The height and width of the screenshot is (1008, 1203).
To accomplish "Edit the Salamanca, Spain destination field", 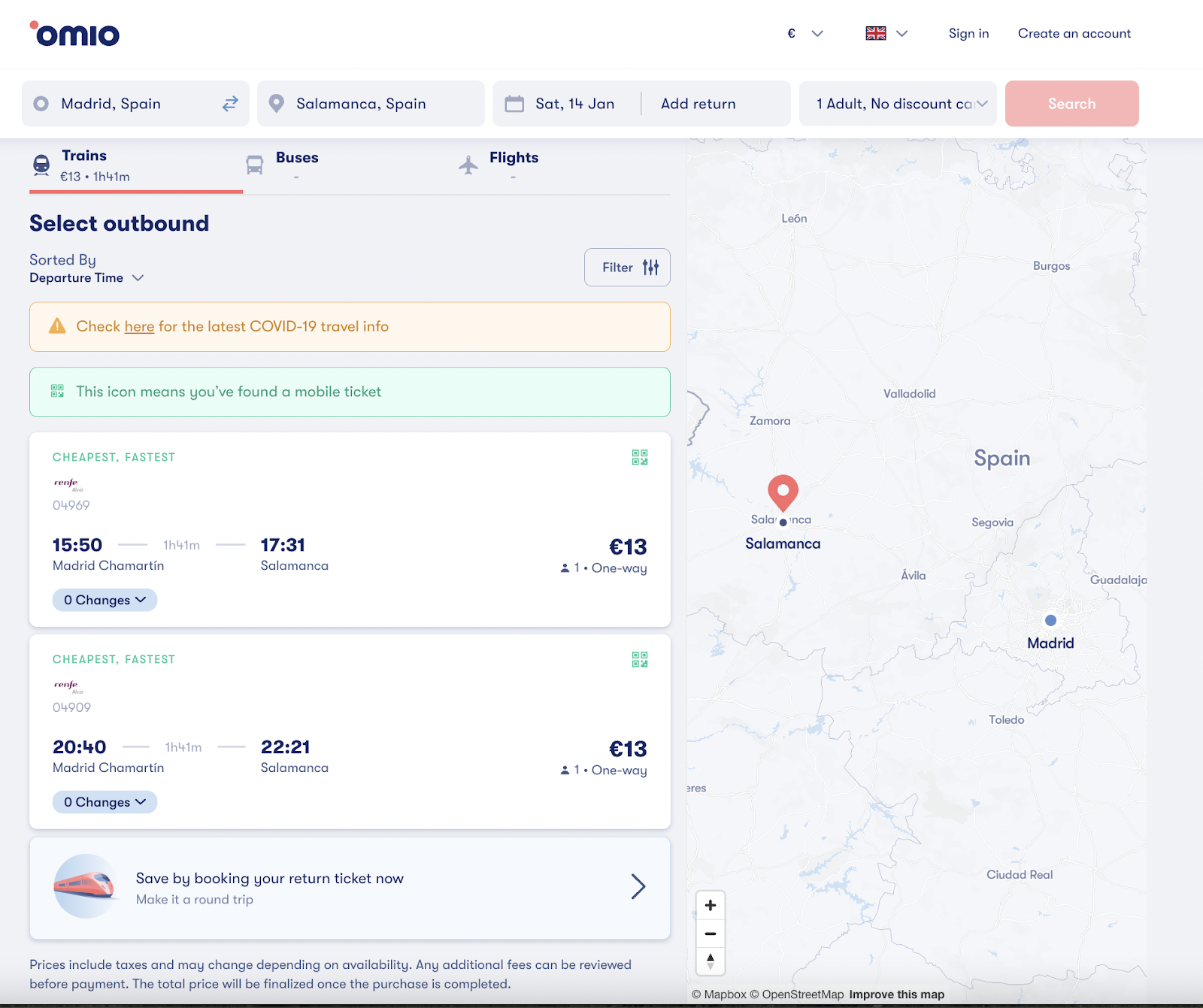I will point(371,104).
